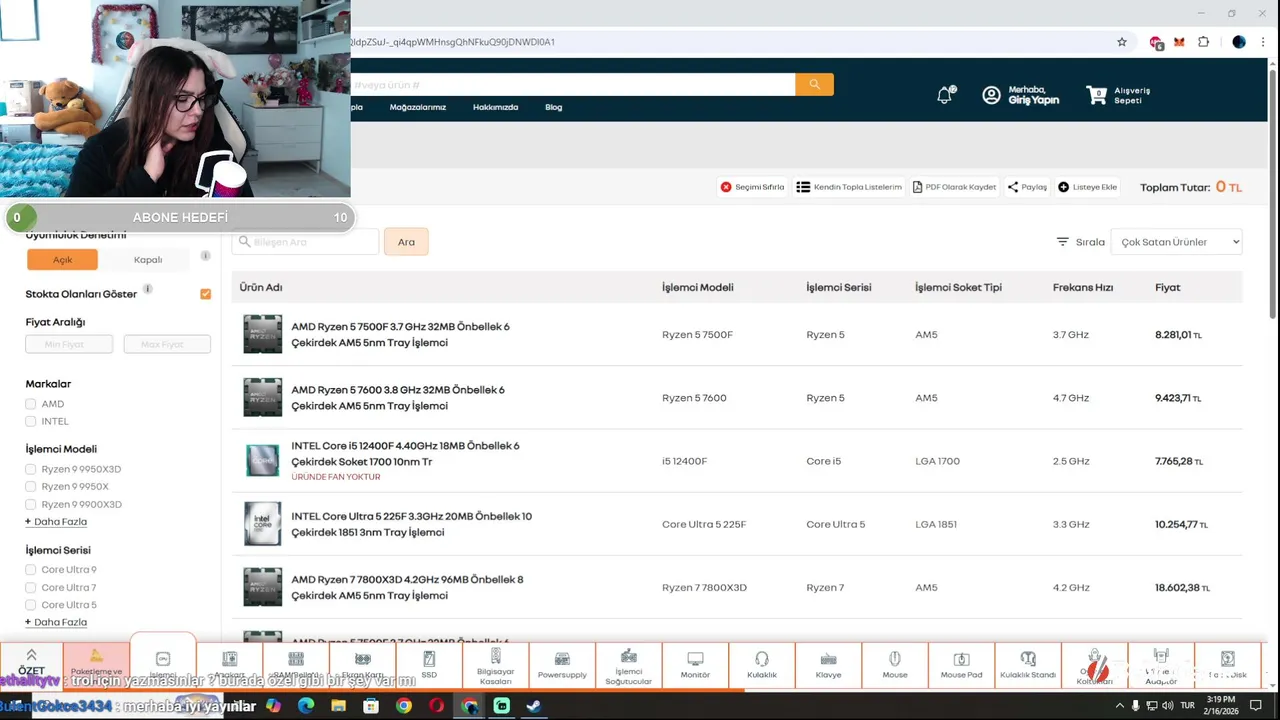The width and height of the screenshot is (1280, 720).
Task: Open Kendin Topla Listelerim lists
Action: [x=849, y=187]
